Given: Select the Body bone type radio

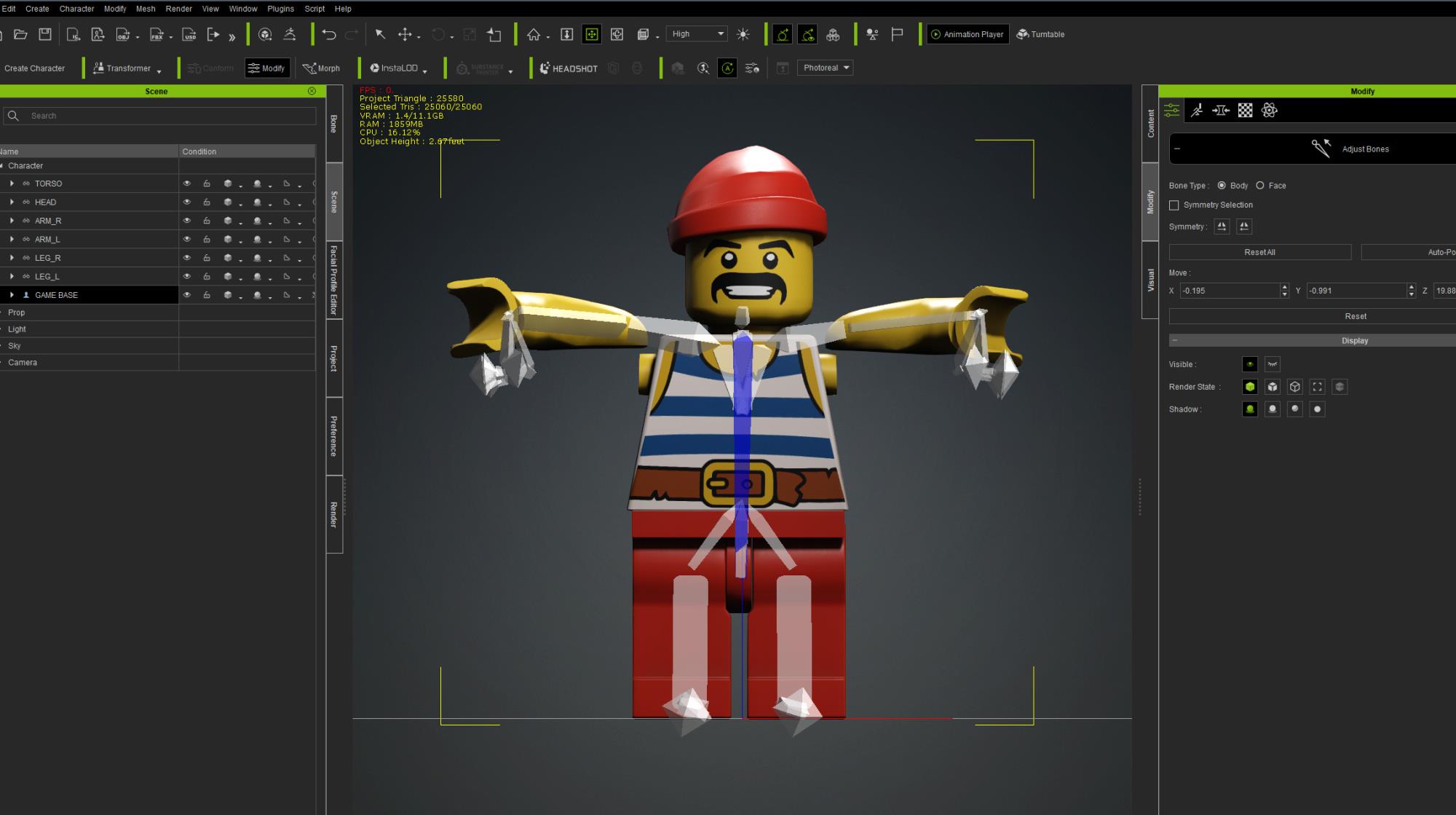Looking at the screenshot, I should [1222, 186].
